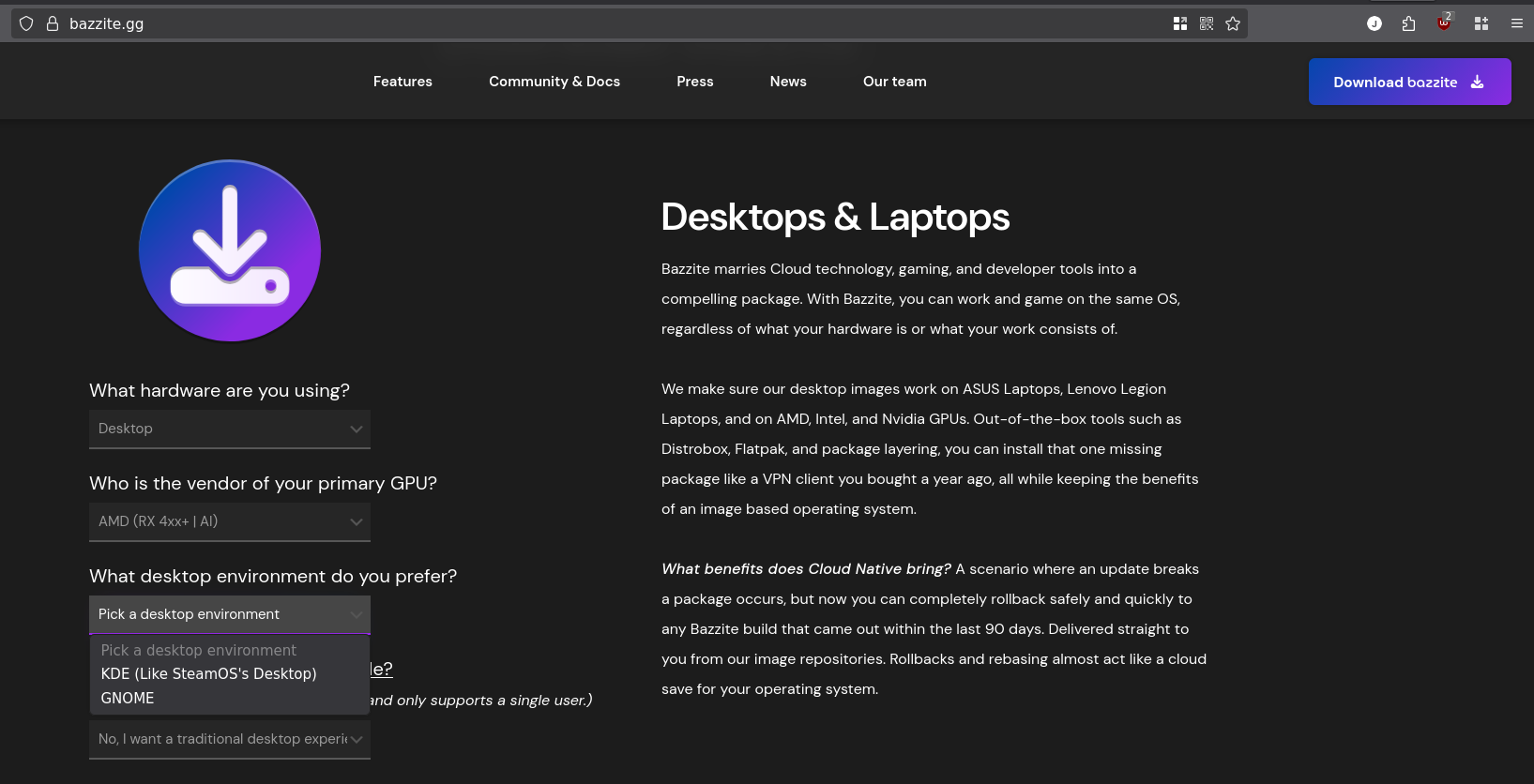Open the Features nav item
Image resolution: width=1534 pixels, height=784 pixels.
click(402, 82)
